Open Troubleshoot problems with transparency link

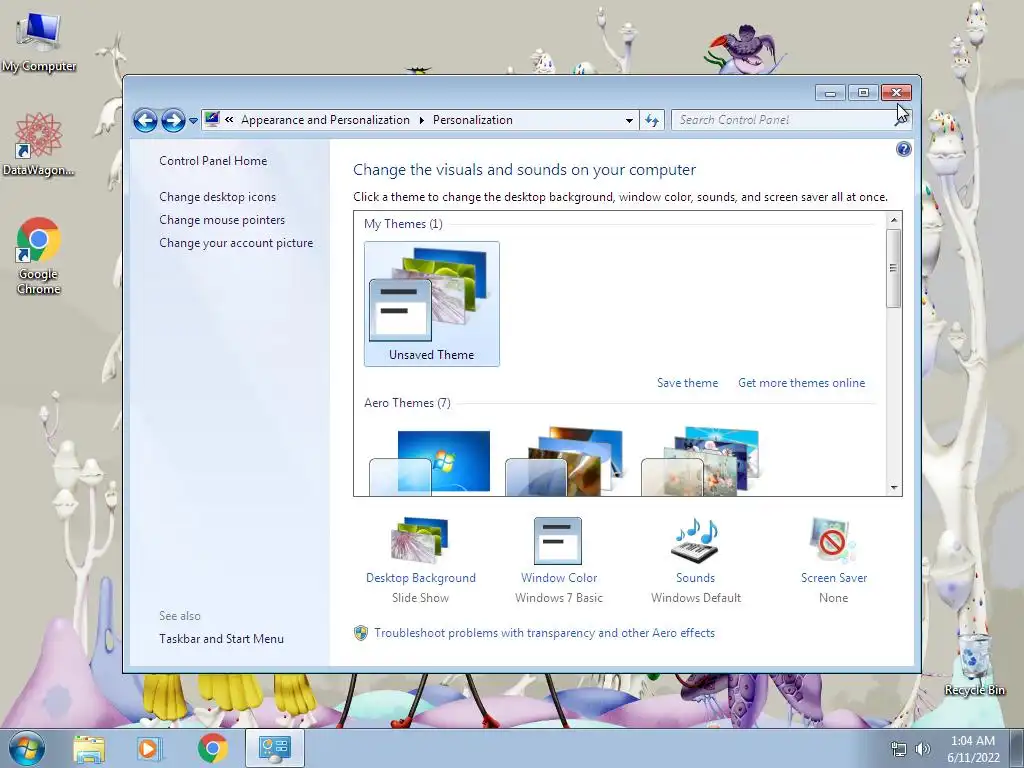[x=545, y=633]
